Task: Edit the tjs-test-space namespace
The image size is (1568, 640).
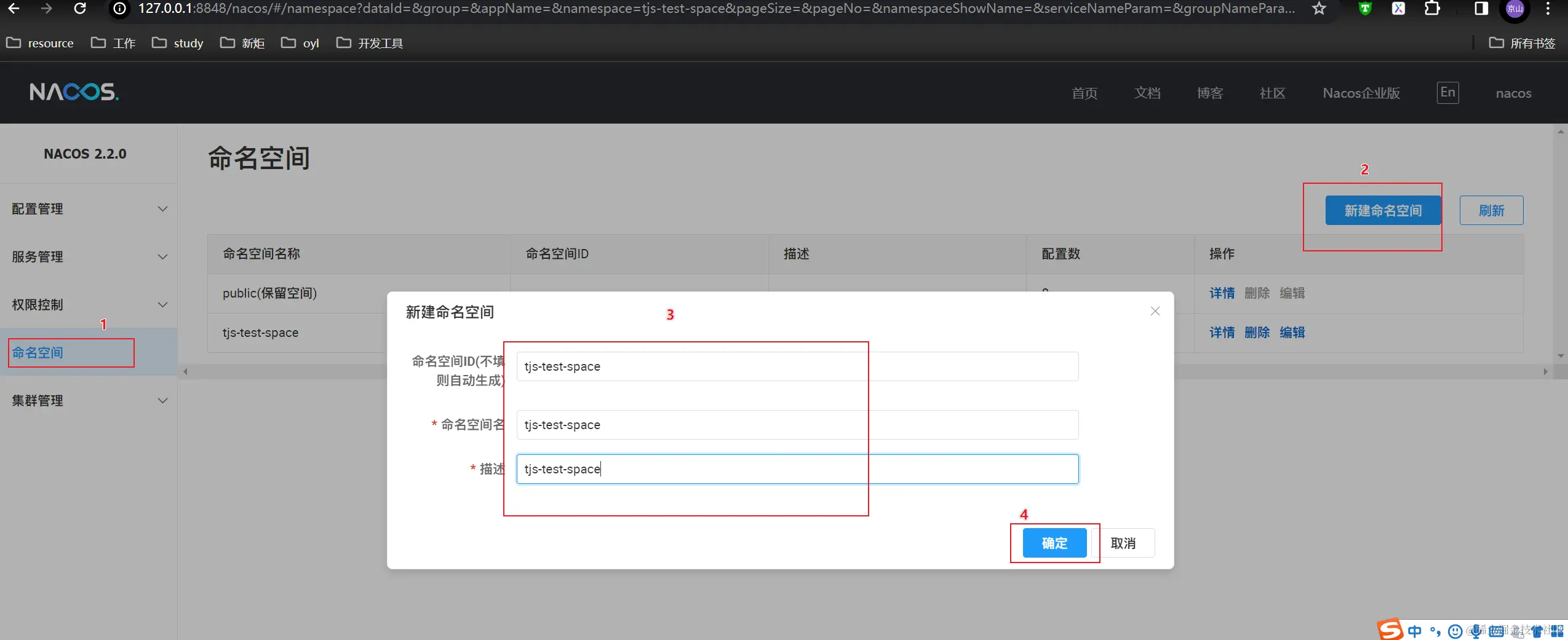Action: (x=1292, y=333)
